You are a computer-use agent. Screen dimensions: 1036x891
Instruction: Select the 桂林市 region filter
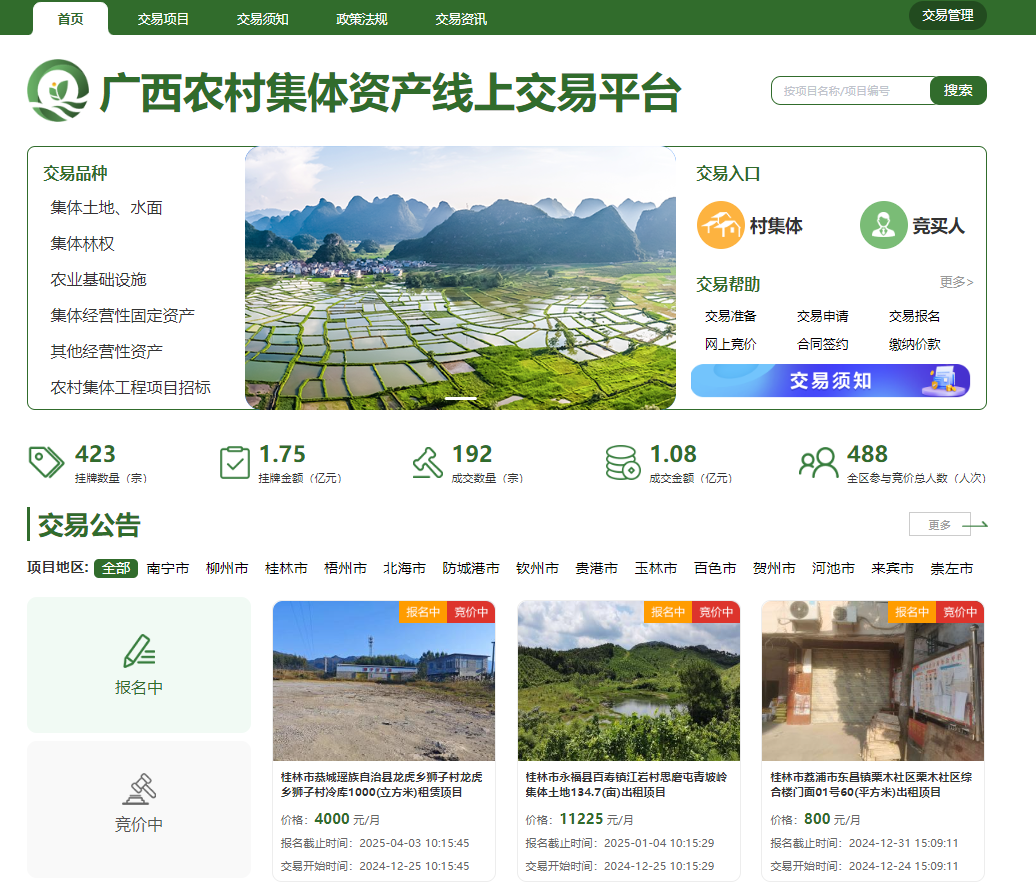[288, 567]
